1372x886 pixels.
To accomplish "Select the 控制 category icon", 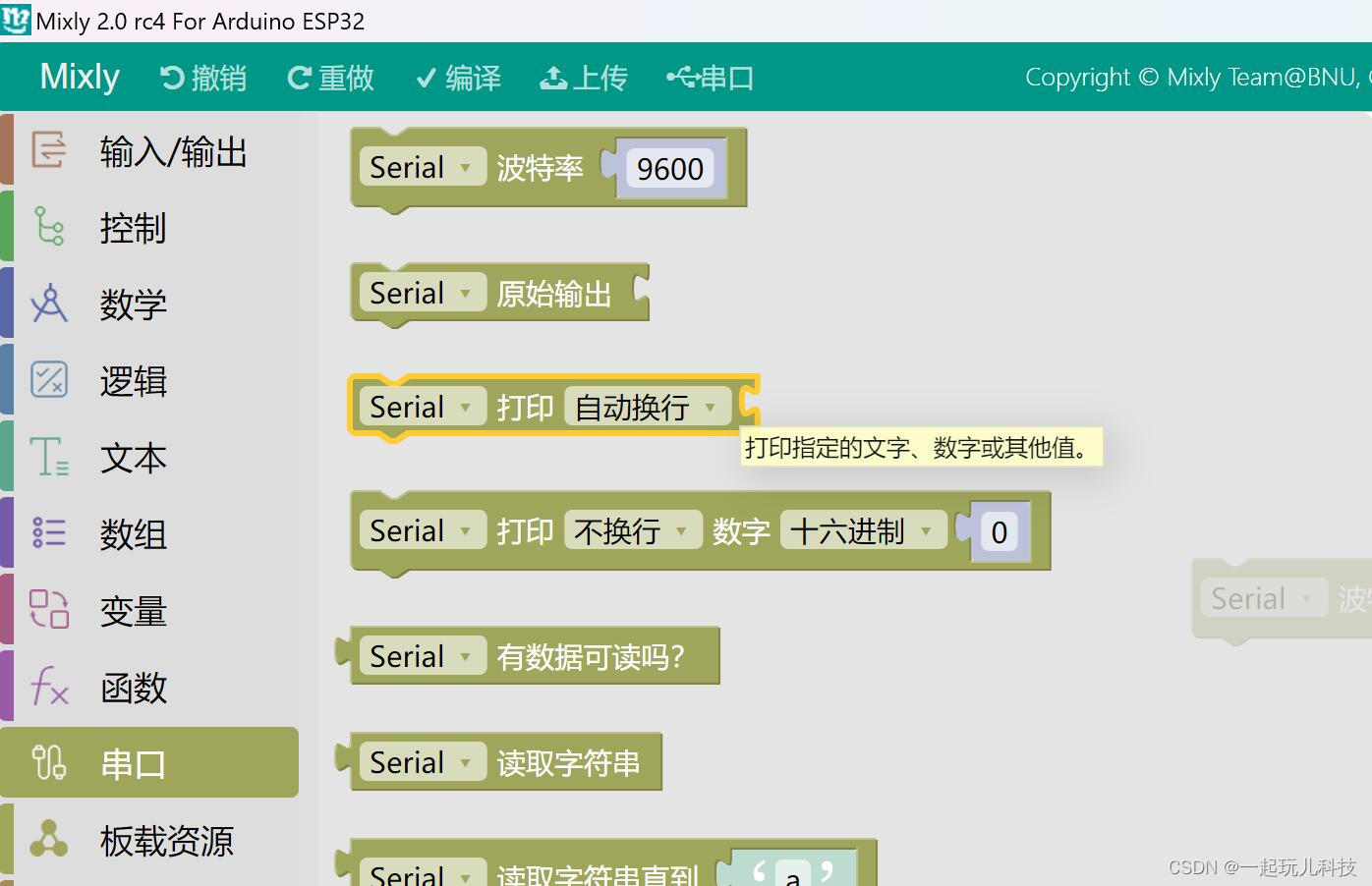I will [48, 227].
